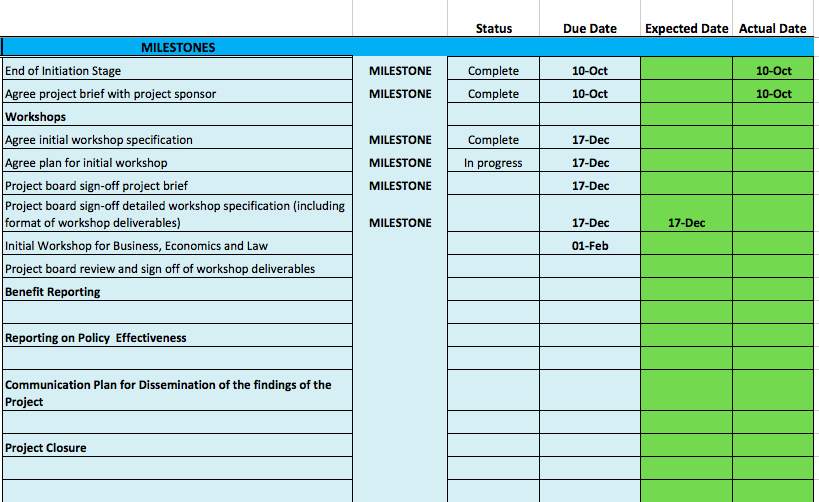Click the Due Date column header
This screenshot has width=819, height=502.
coord(589,29)
